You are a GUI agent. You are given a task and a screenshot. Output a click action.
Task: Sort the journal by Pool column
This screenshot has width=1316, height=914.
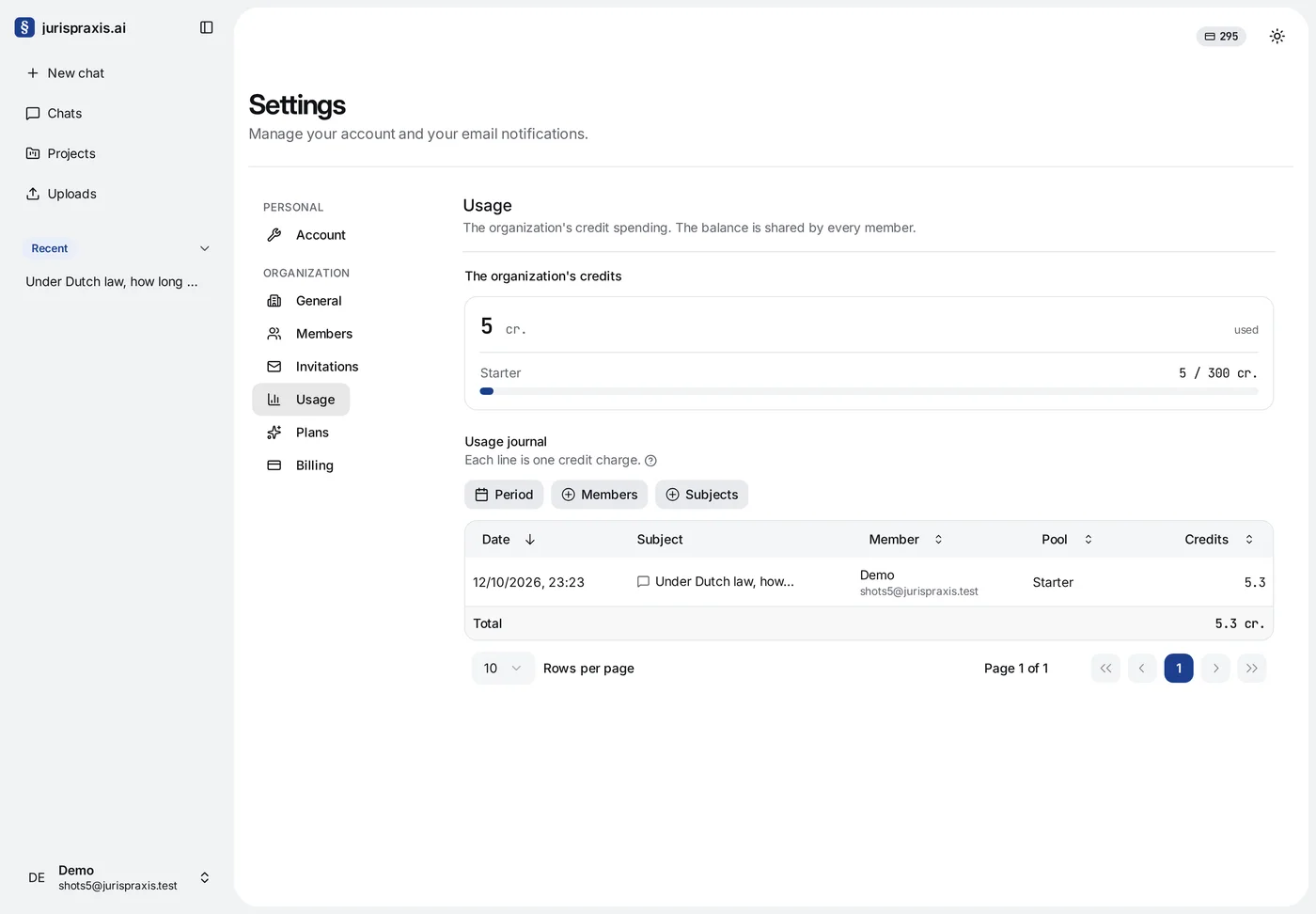[1067, 540]
